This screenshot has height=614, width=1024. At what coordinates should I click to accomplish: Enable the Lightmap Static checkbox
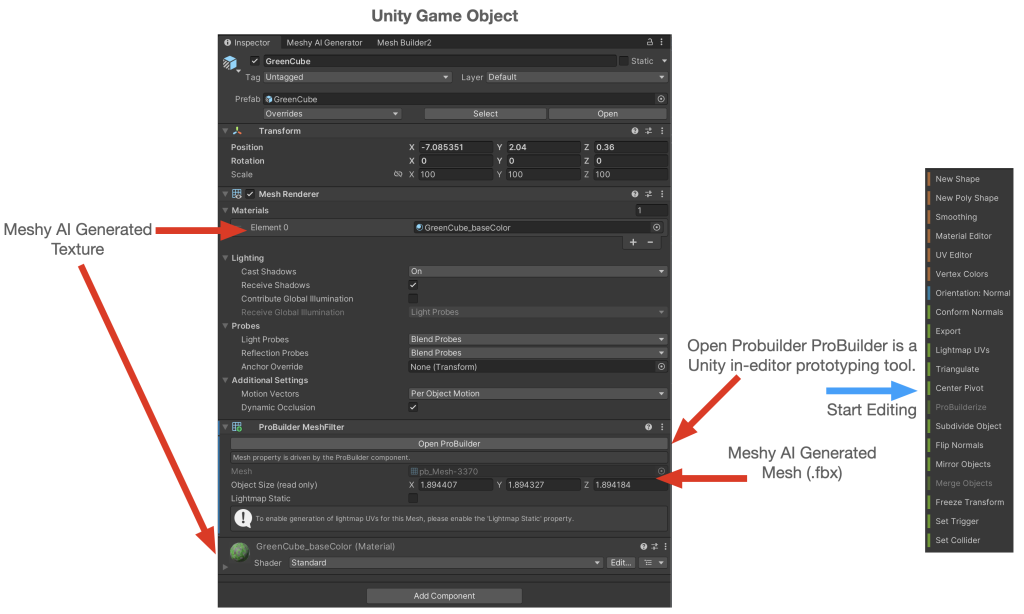tap(414, 498)
